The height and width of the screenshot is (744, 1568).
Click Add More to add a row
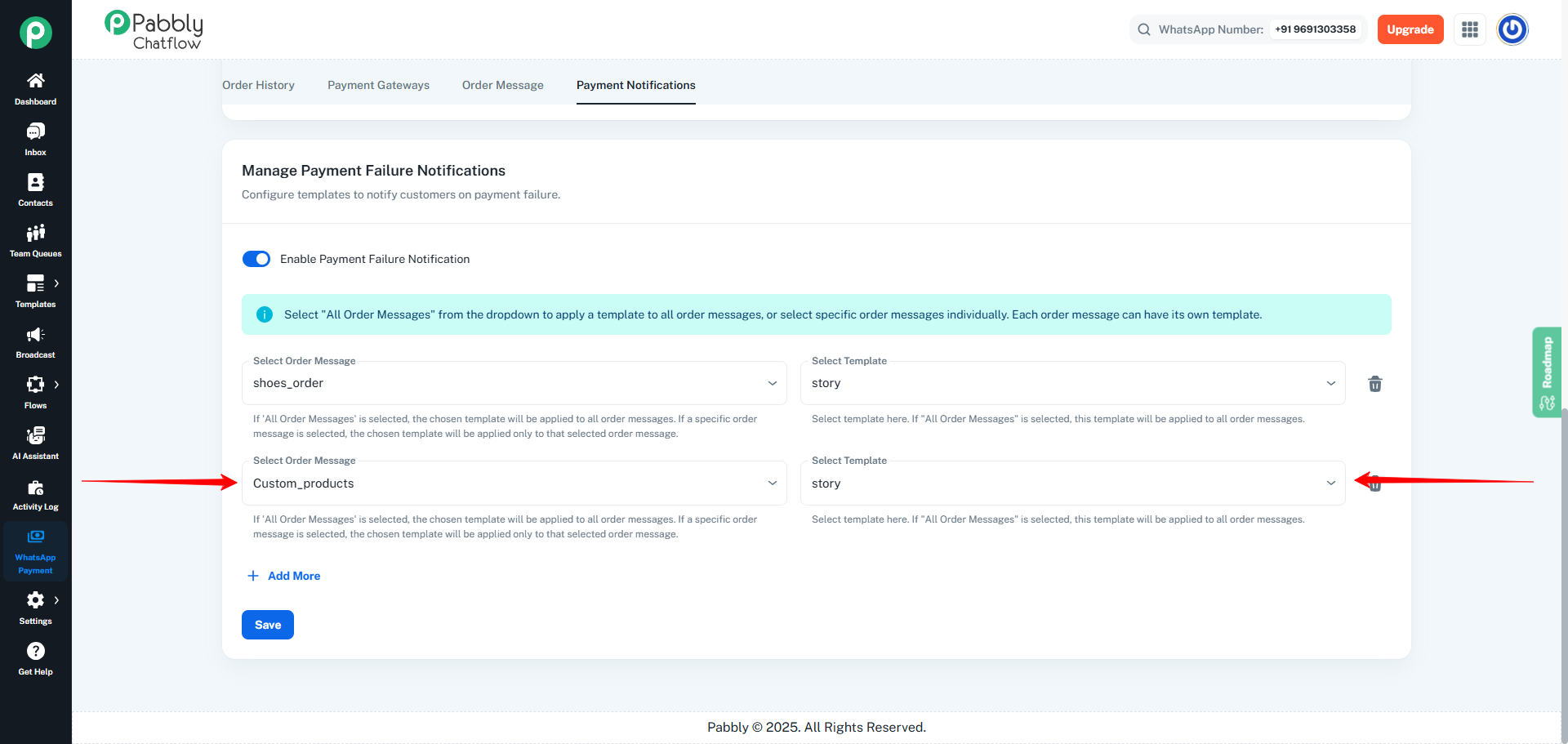[x=284, y=576]
